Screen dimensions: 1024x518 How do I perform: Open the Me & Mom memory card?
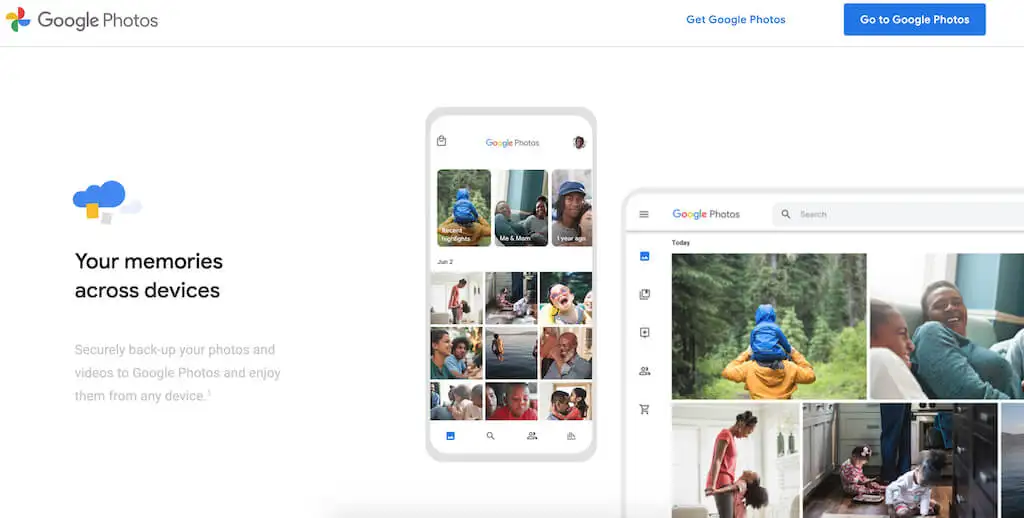click(x=520, y=208)
